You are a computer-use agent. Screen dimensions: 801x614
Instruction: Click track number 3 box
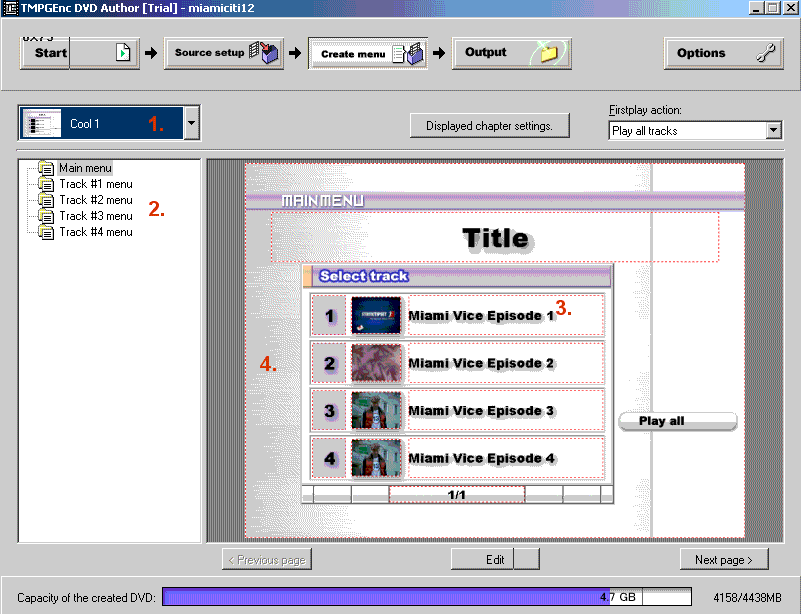tap(329, 411)
